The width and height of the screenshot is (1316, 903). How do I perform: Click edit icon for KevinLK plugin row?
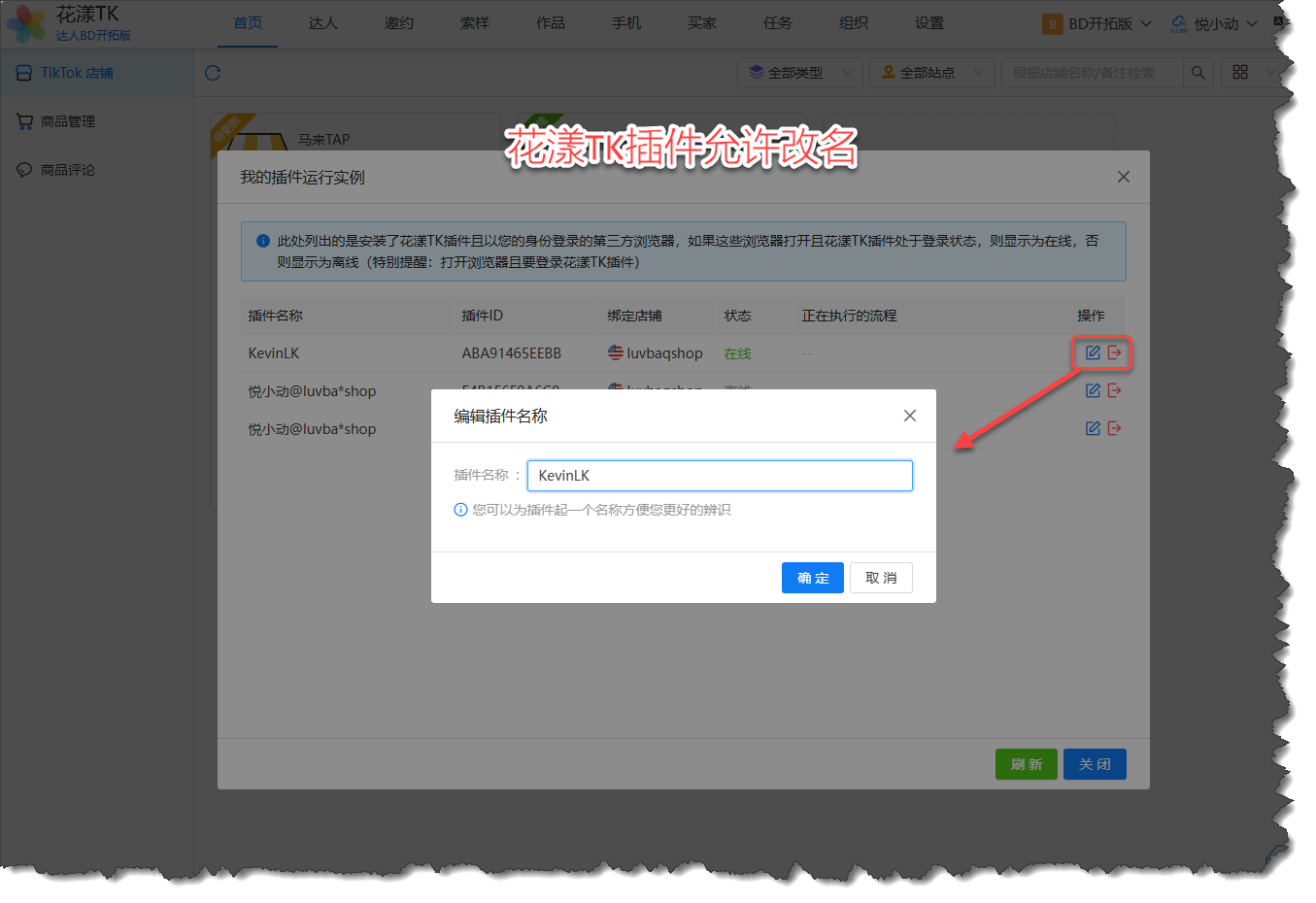click(x=1093, y=352)
